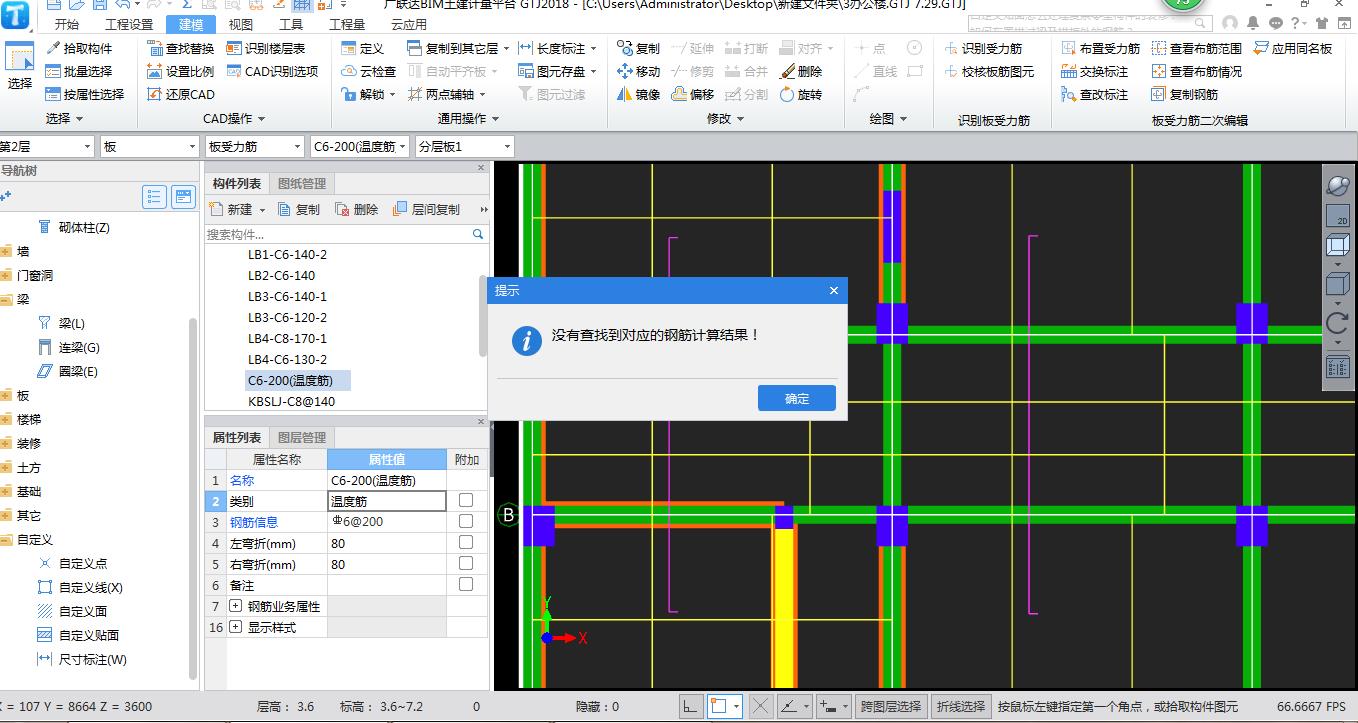The height and width of the screenshot is (723, 1358).
Task: Open the 工程设置 ribbon tab
Action: coord(129,24)
